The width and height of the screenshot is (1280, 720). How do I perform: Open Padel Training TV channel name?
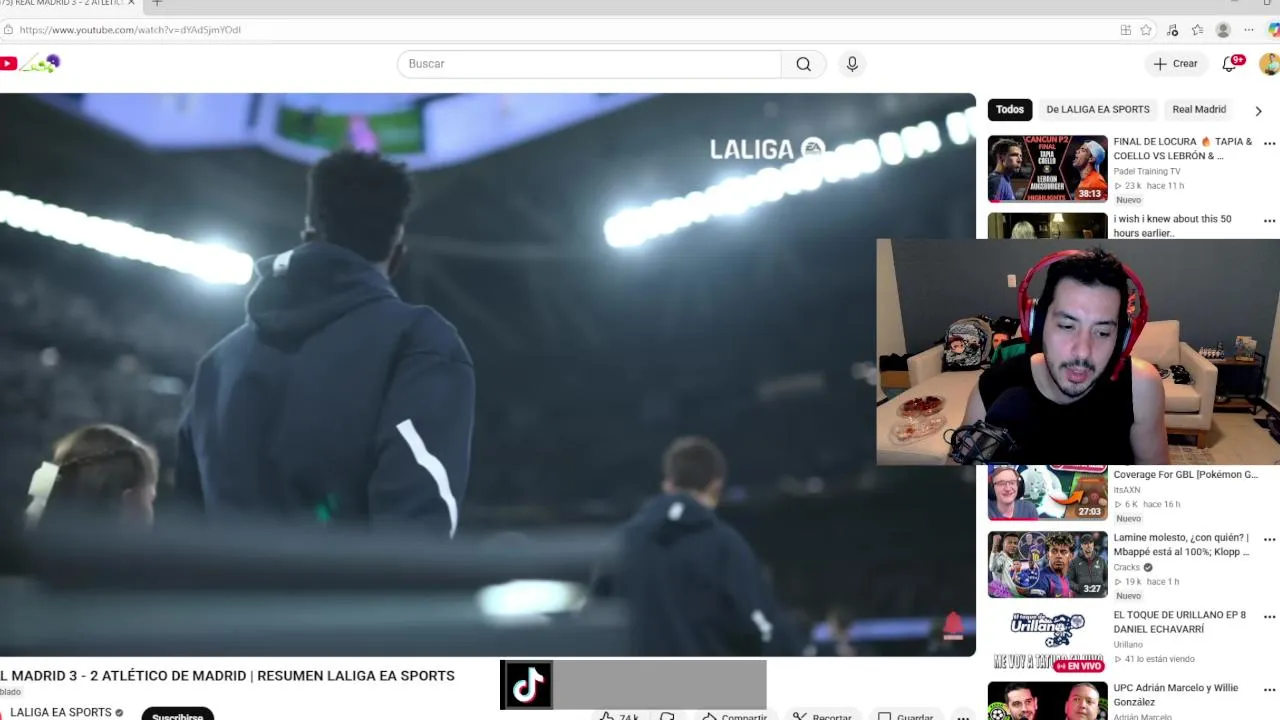(1146, 172)
